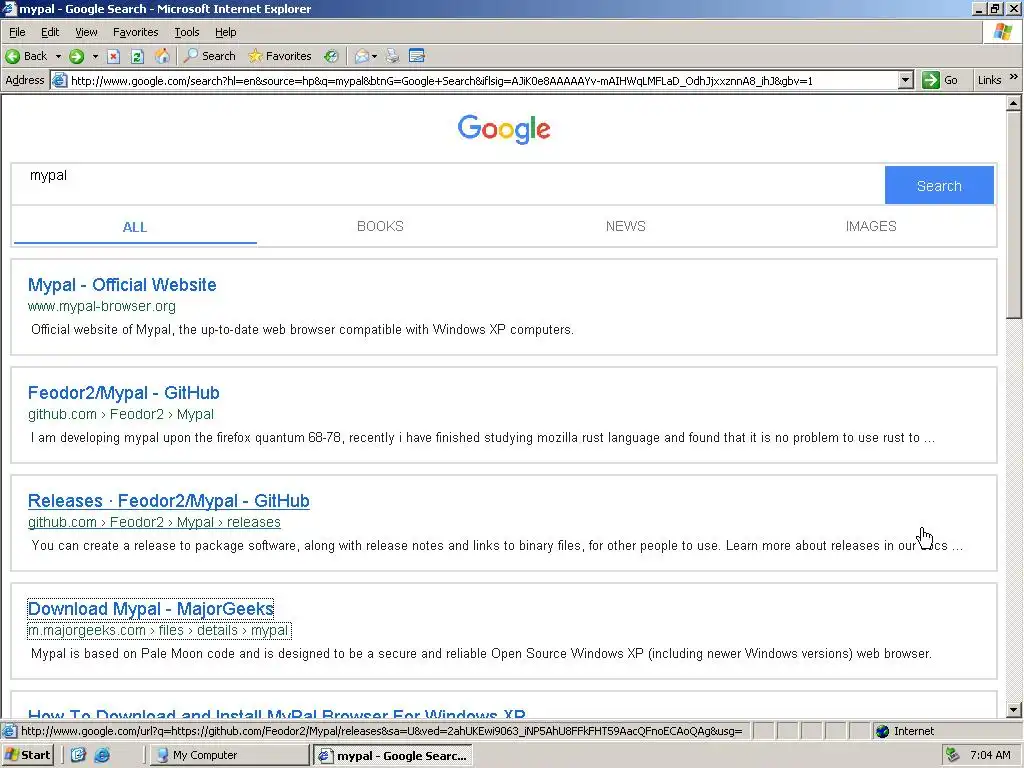Click github.com › Feodor2 › Mypal › releases breadcrumb
This screenshot has width=1024, height=768.
pos(154,522)
